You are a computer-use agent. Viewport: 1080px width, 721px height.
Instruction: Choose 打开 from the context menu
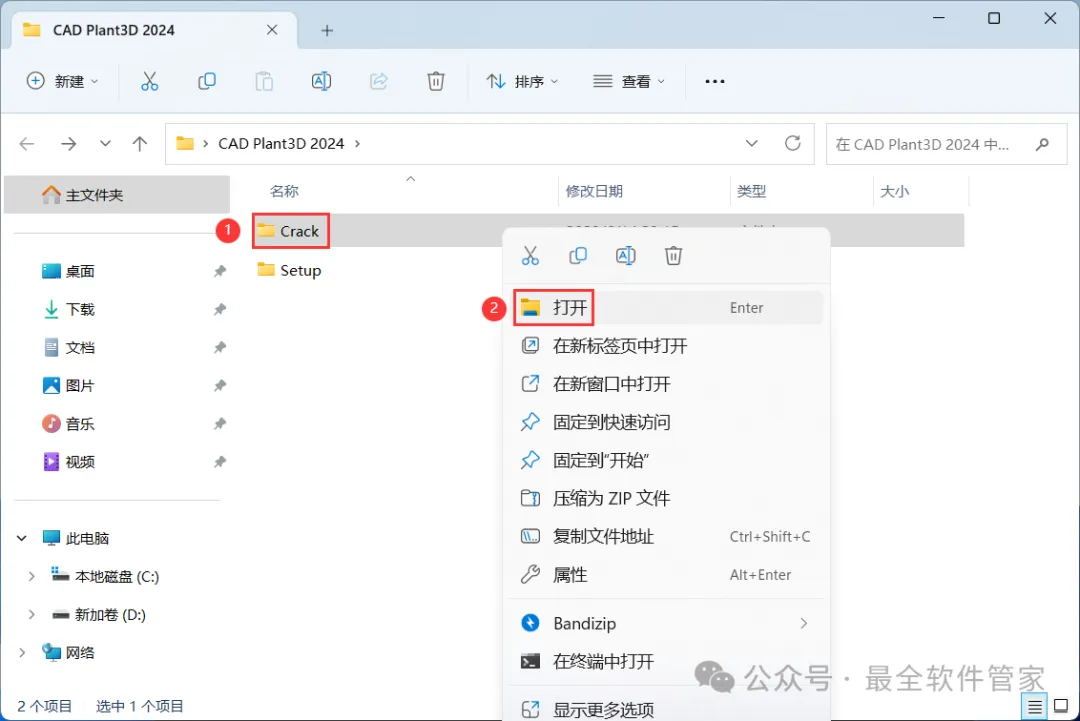click(665, 308)
